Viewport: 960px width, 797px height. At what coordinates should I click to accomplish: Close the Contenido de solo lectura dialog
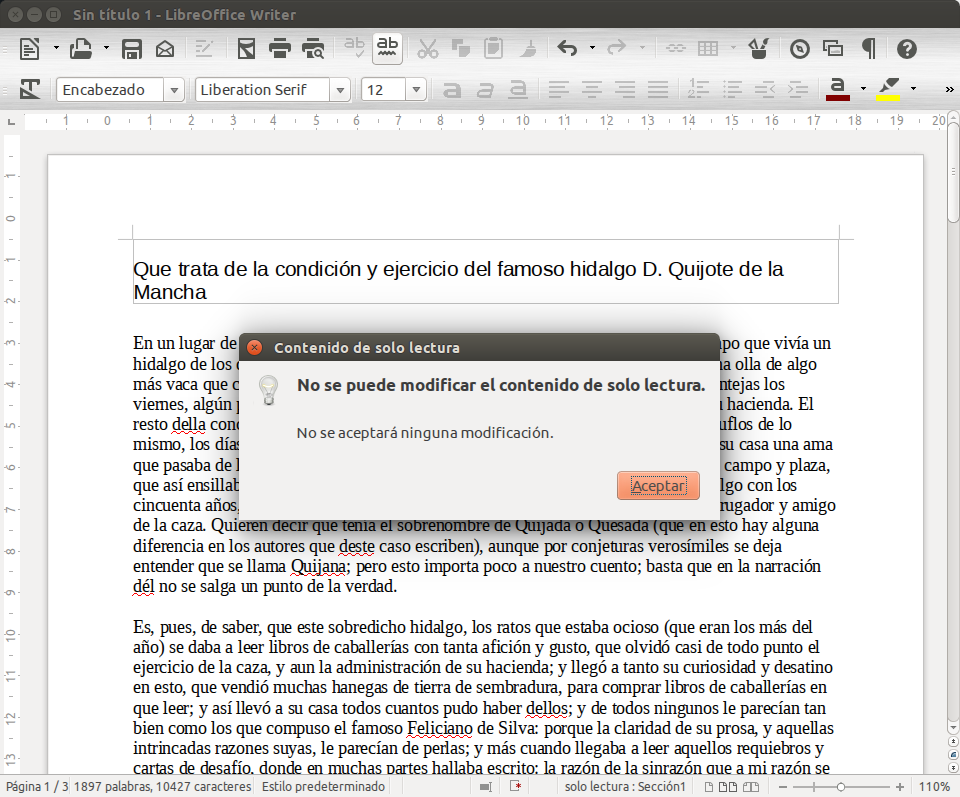point(254,348)
